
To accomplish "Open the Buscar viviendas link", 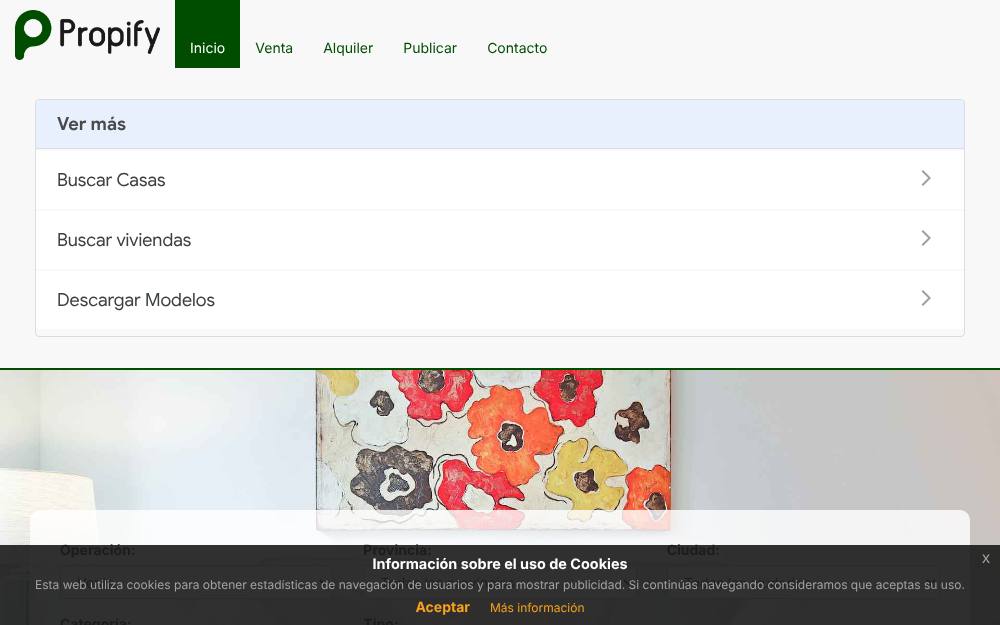I will click(x=499, y=240).
